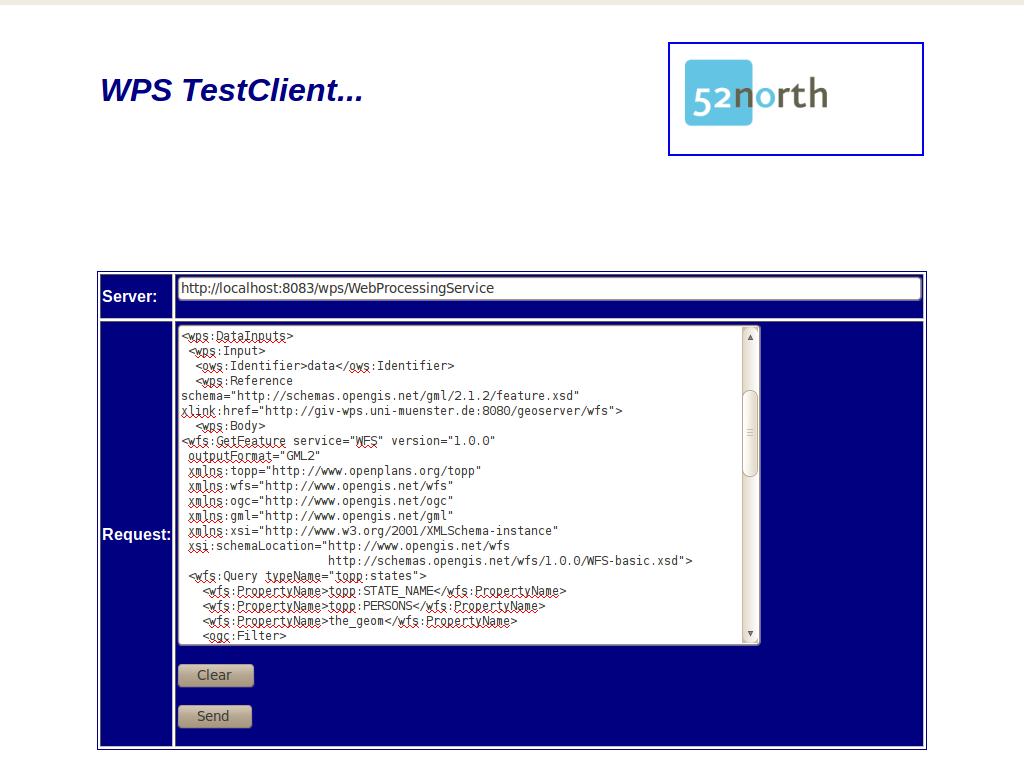Viewport: 1024px width, 768px height.
Task: Click the outputFormat="GML2" text line
Action: [x=254, y=456]
